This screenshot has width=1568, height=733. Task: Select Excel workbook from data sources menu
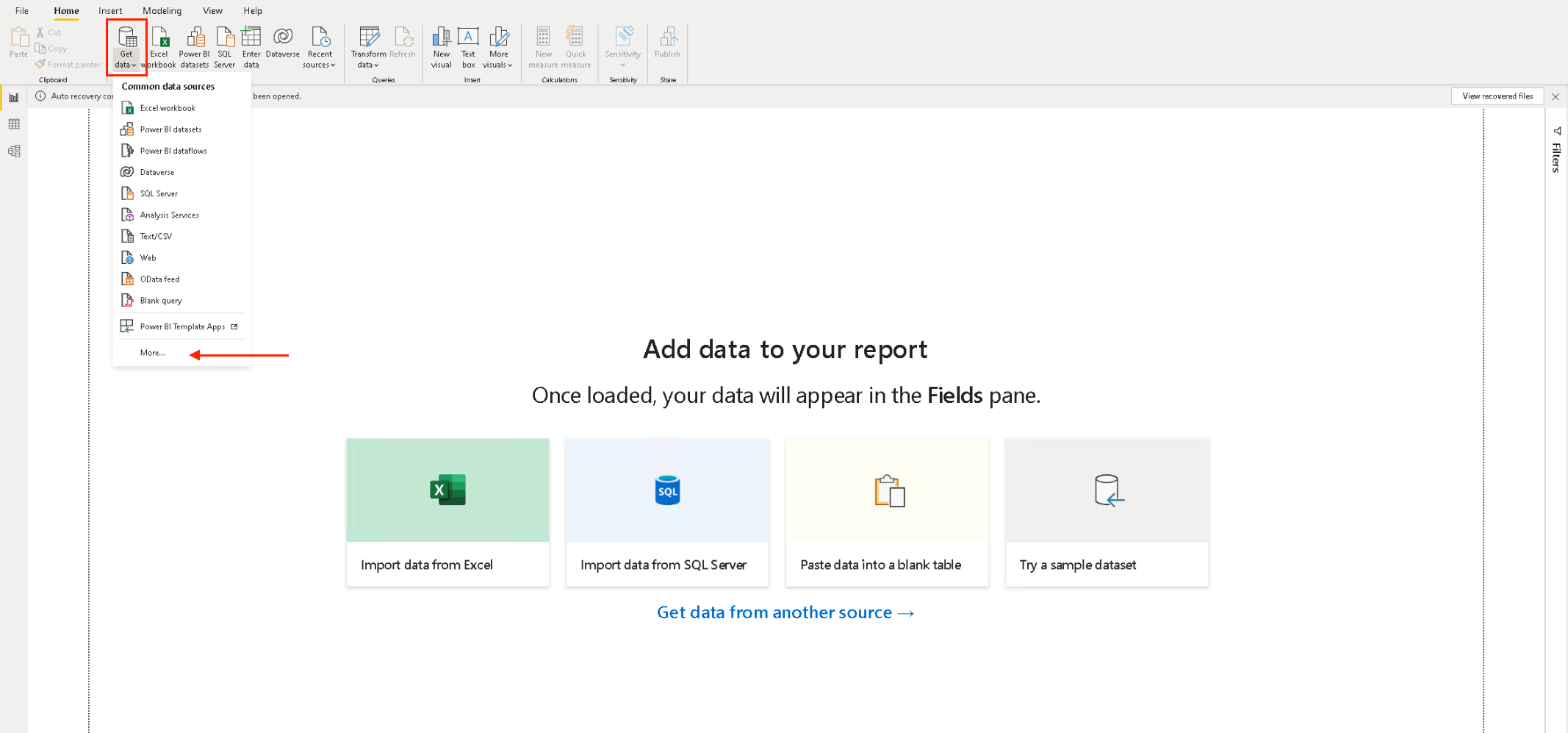pos(181,108)
